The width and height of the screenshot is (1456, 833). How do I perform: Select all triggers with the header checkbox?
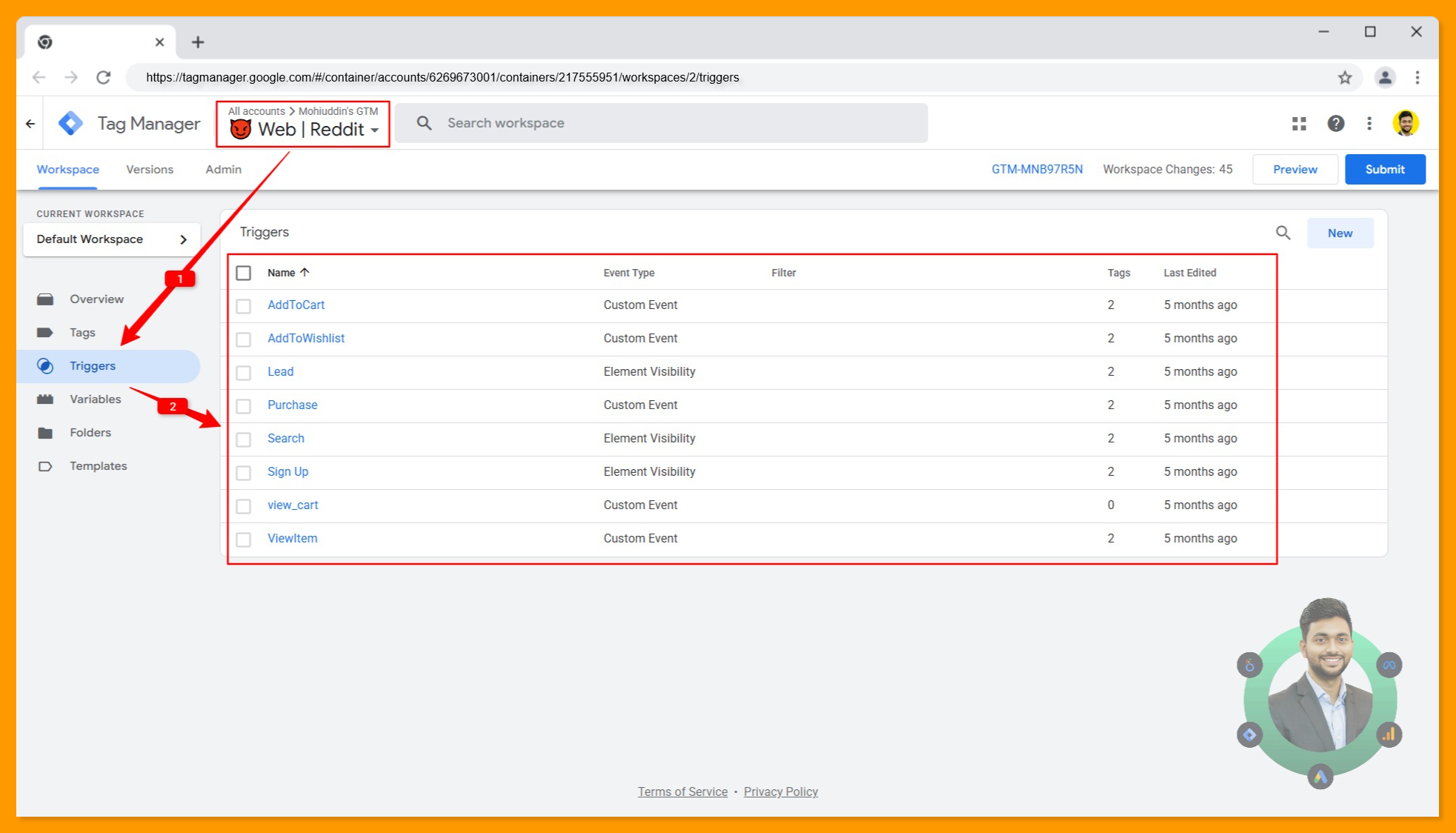click(x=244, y=273)
